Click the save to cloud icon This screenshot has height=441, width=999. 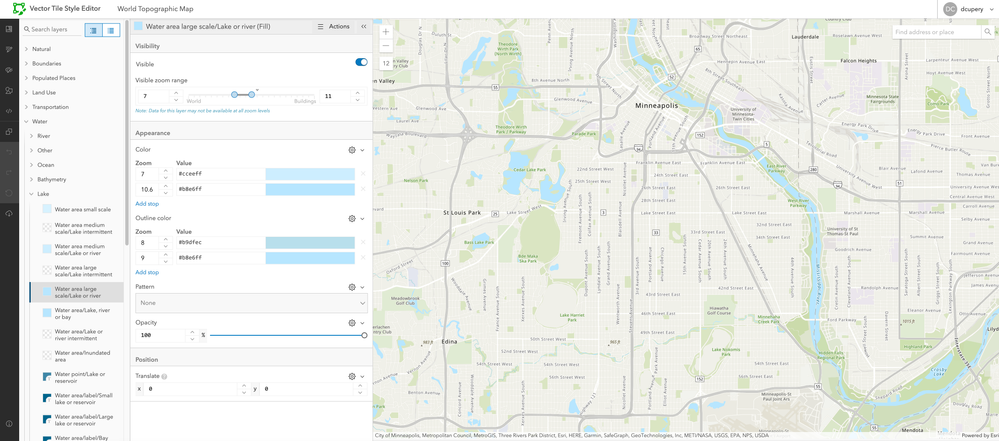tap(9, 213)
